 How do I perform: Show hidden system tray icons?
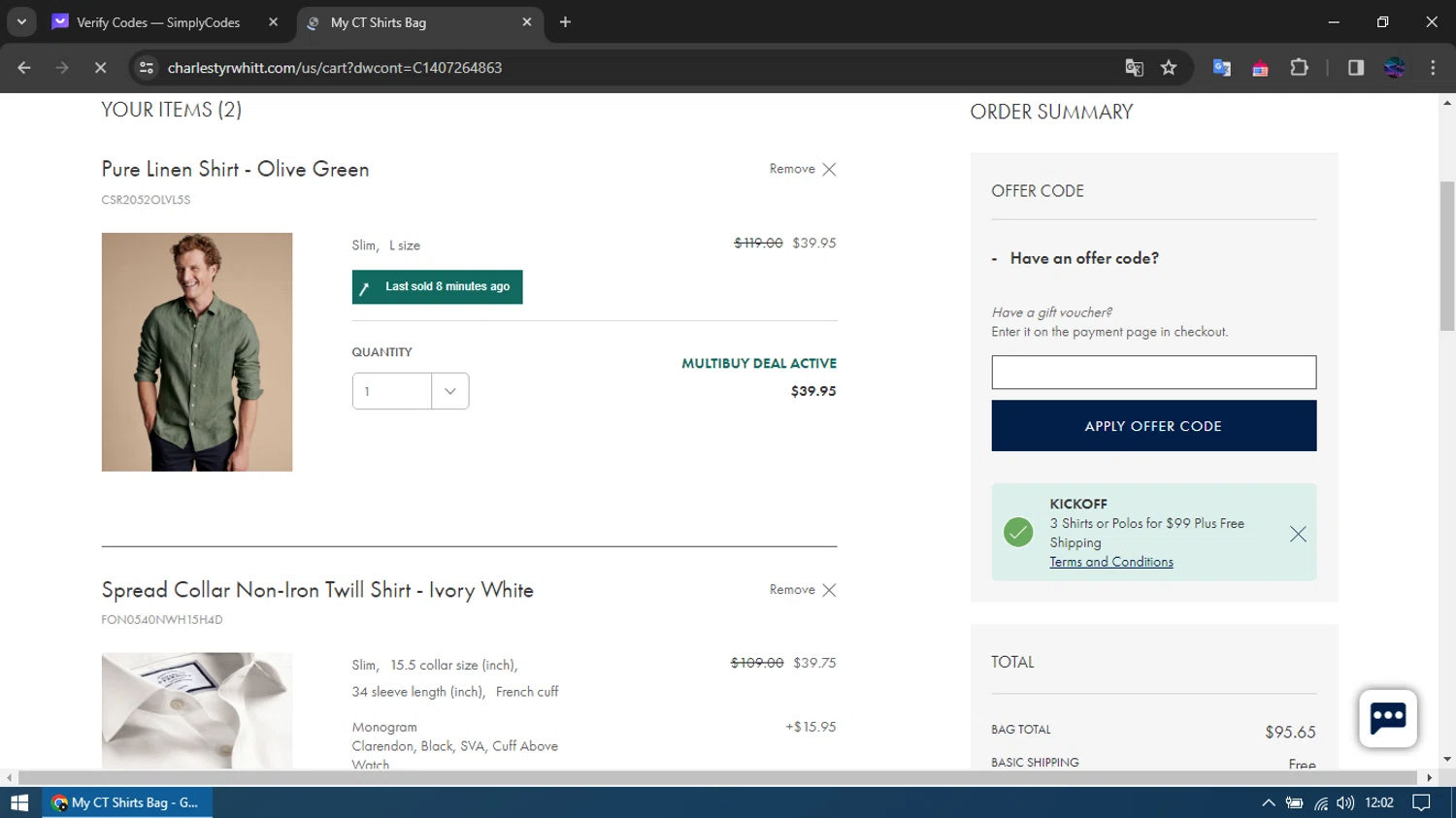coord(1268,802)
